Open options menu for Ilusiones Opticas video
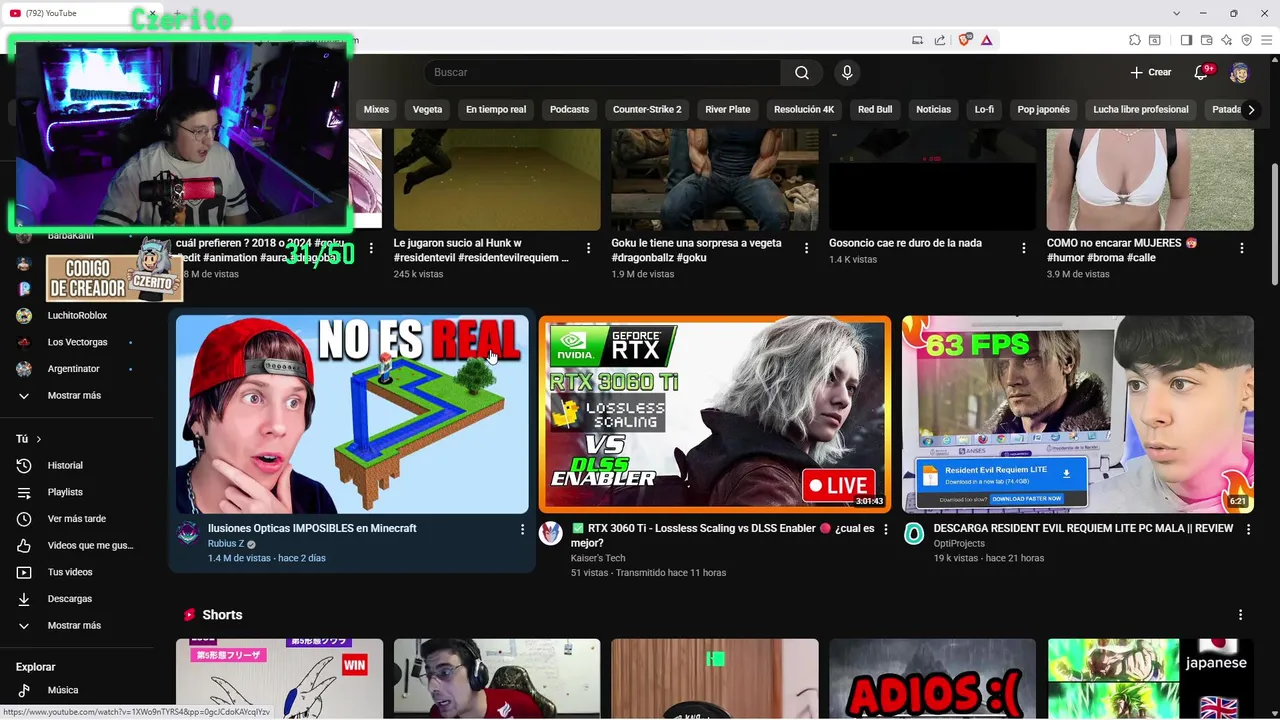Viewport: 1280px width, 720px height. click(522, 529)
